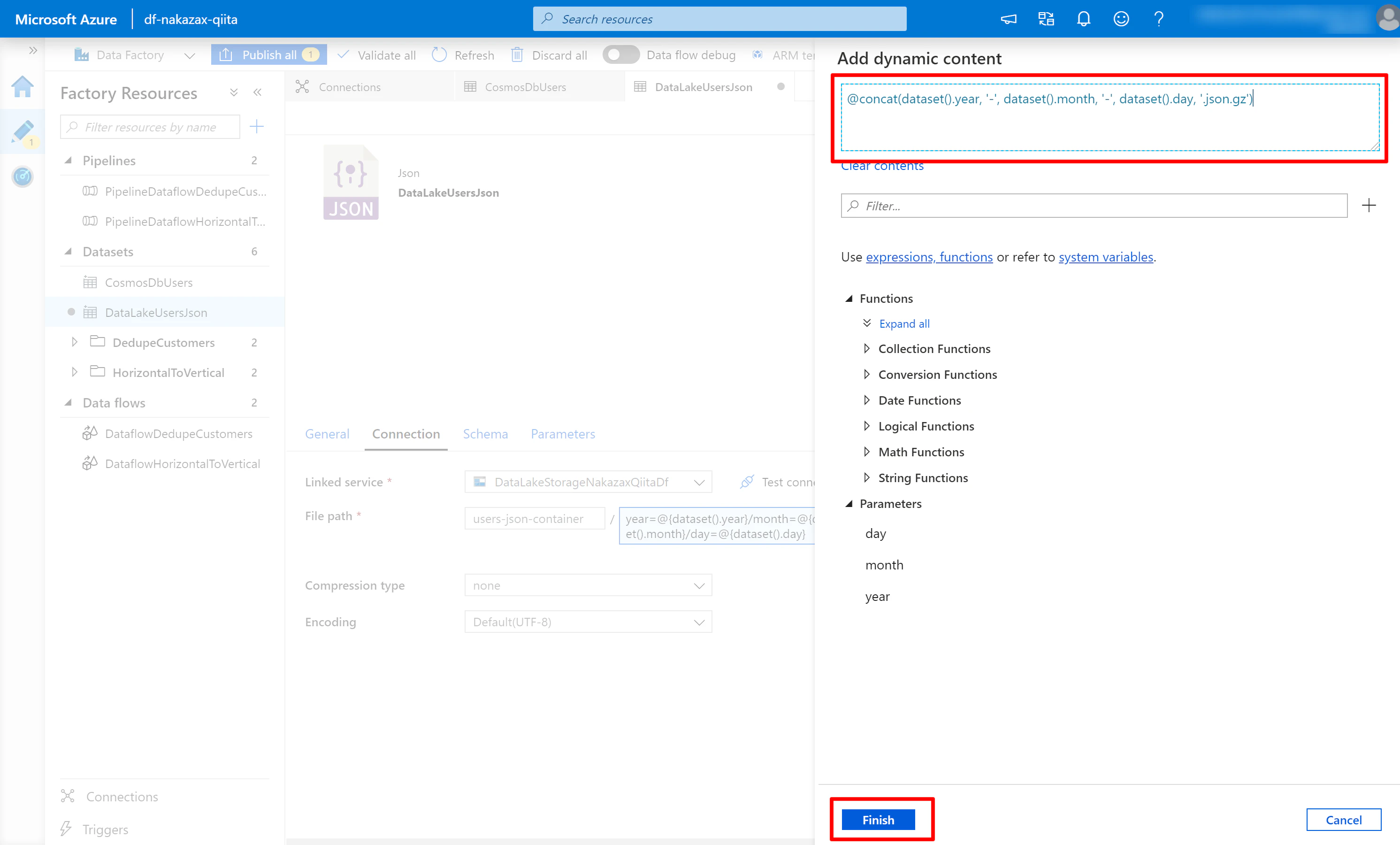The image size is (1400, 845).
Task: Collapse the Data flows tree group
Action: [68, 402]
